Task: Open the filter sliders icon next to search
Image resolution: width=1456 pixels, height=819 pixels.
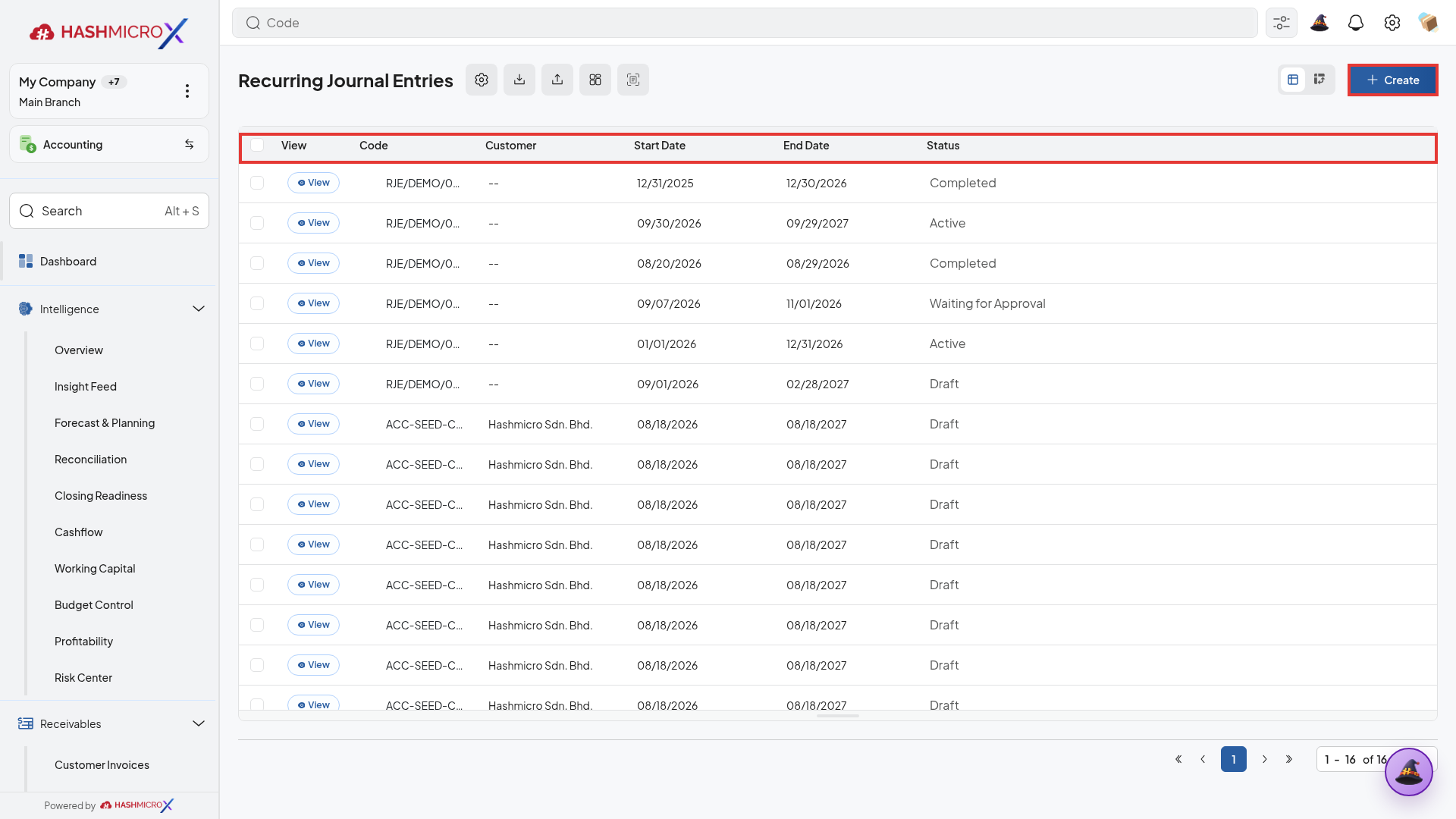Action: click(1282, 23)
